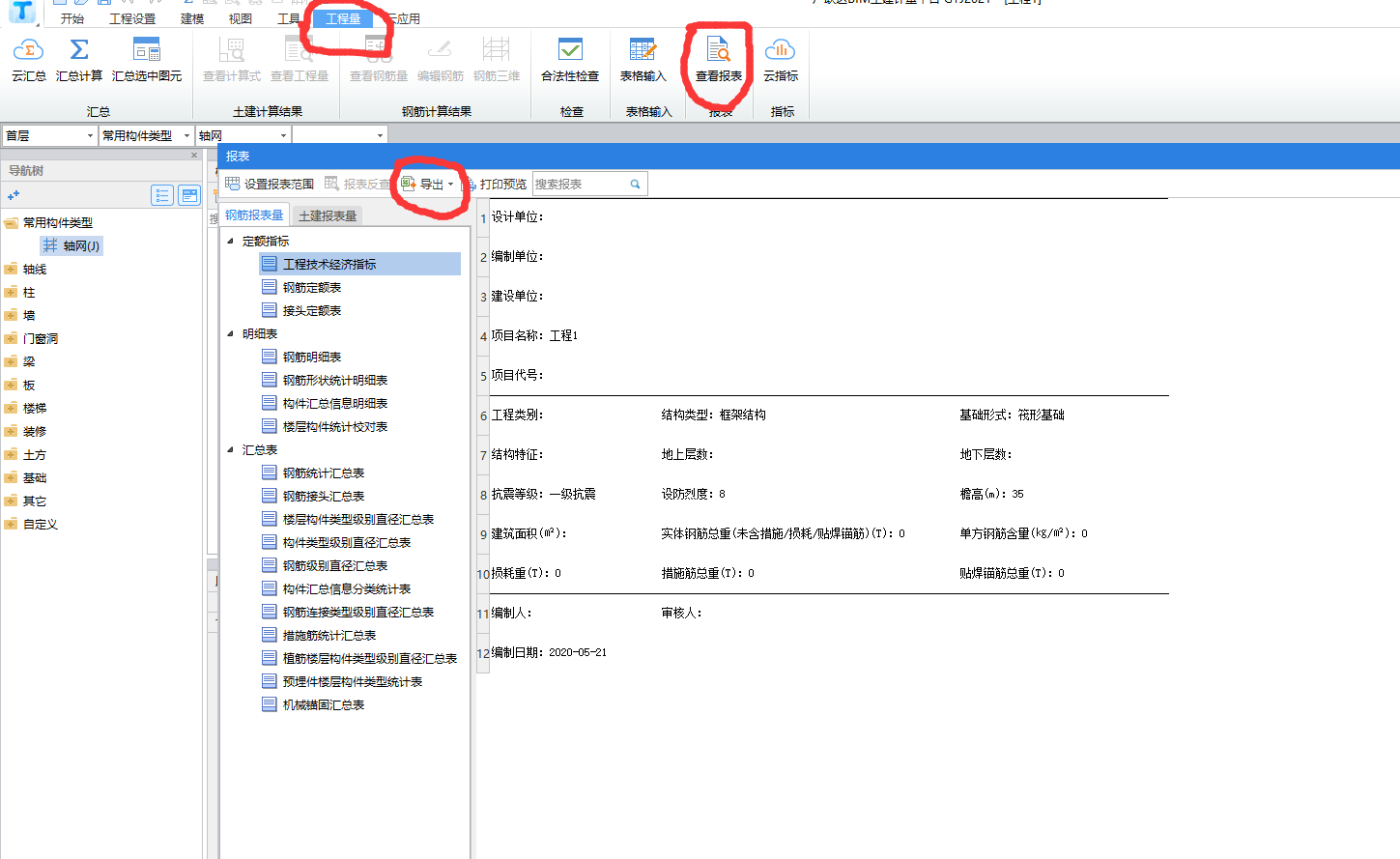
Task: Click the search magnifier in 搜索报表 box
Action: coord(635,184)
